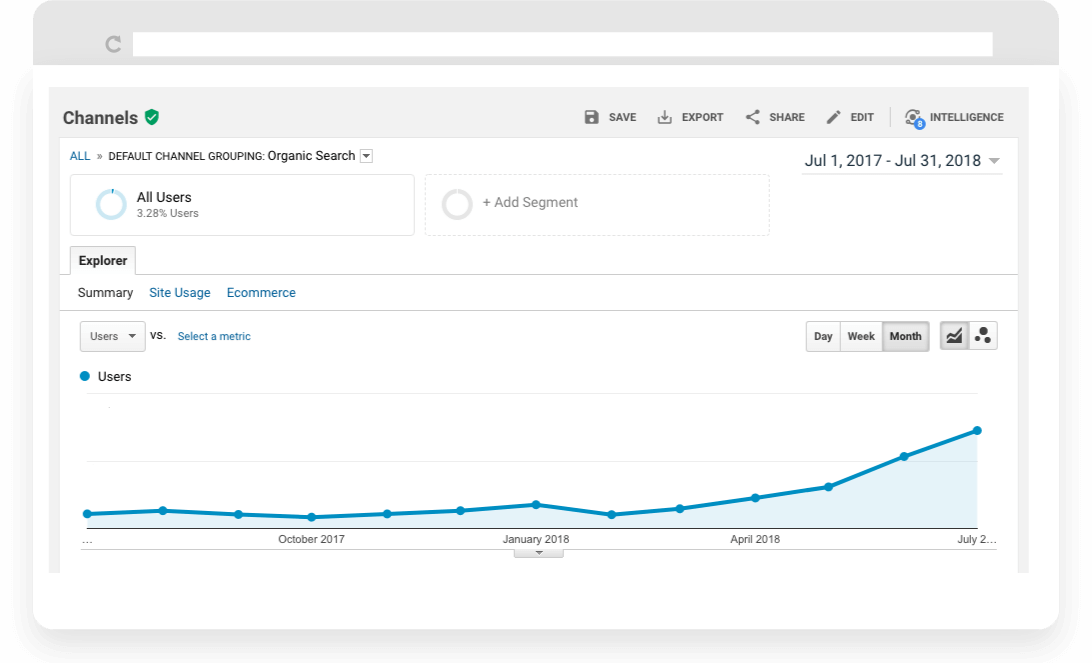
Task: Open the Users metric dropdown
Action: 113,336
